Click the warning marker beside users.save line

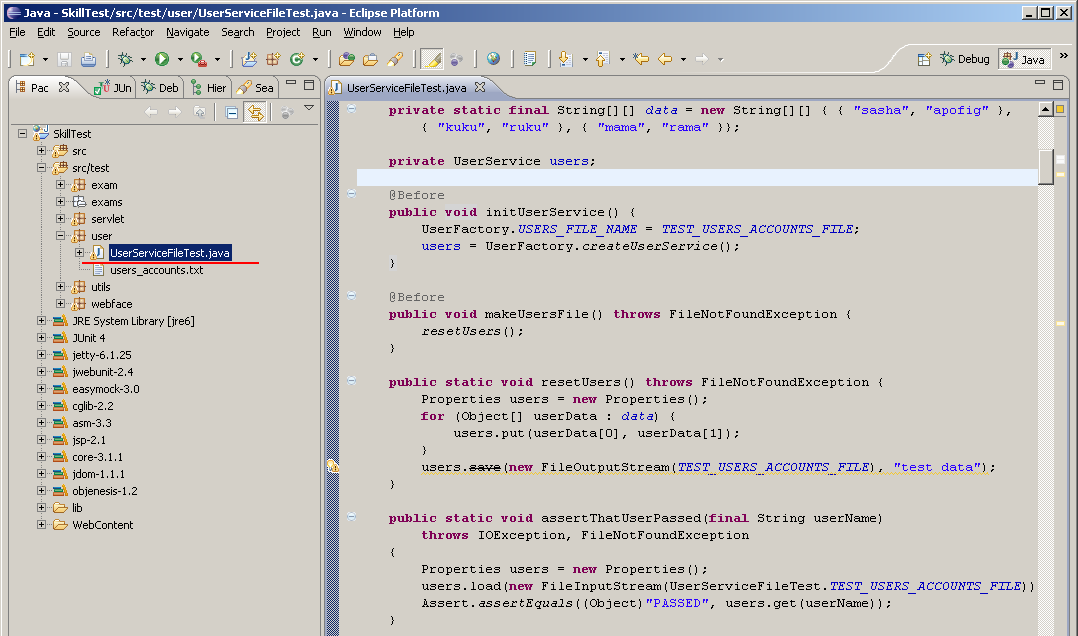pos(333,467)
